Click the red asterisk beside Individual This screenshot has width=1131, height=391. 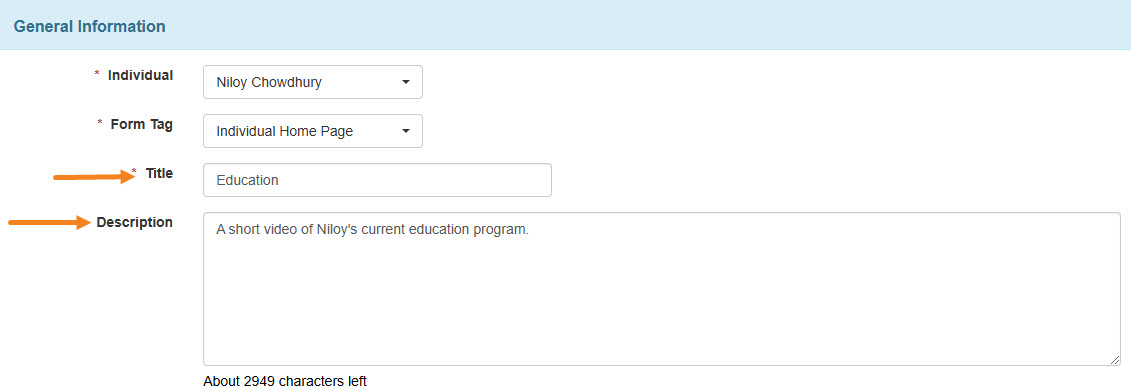97,74
